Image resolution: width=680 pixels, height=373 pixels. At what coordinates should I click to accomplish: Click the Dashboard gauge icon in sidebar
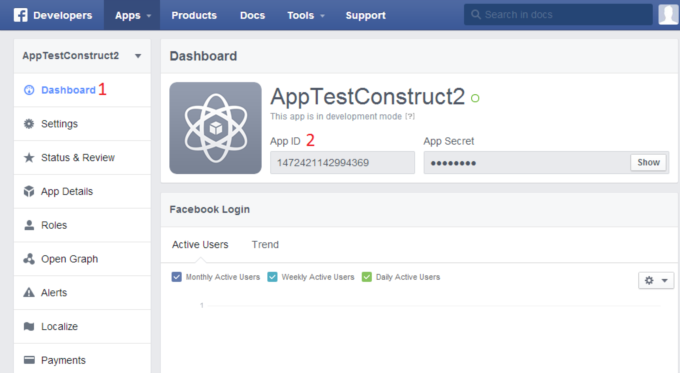tap(29, 90)
